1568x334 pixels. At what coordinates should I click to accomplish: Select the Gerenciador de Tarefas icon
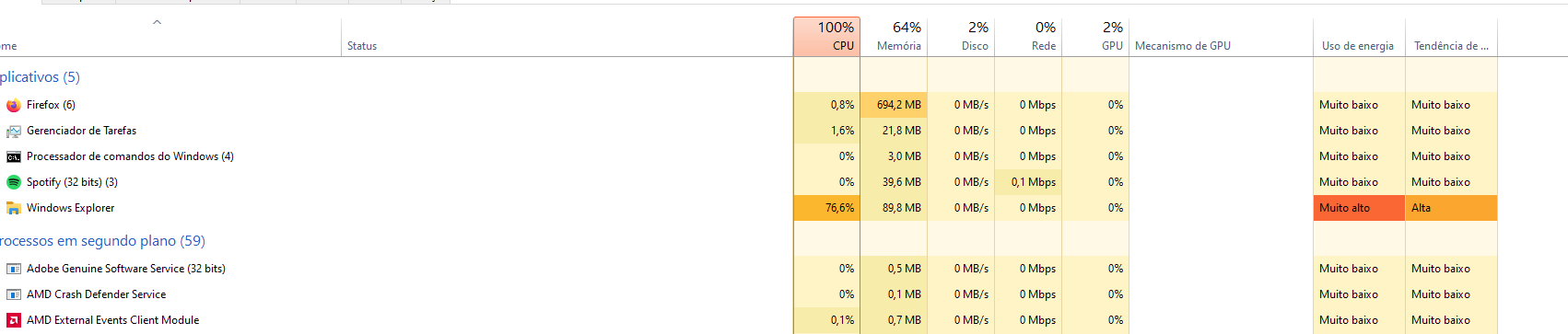pos(14,131)
